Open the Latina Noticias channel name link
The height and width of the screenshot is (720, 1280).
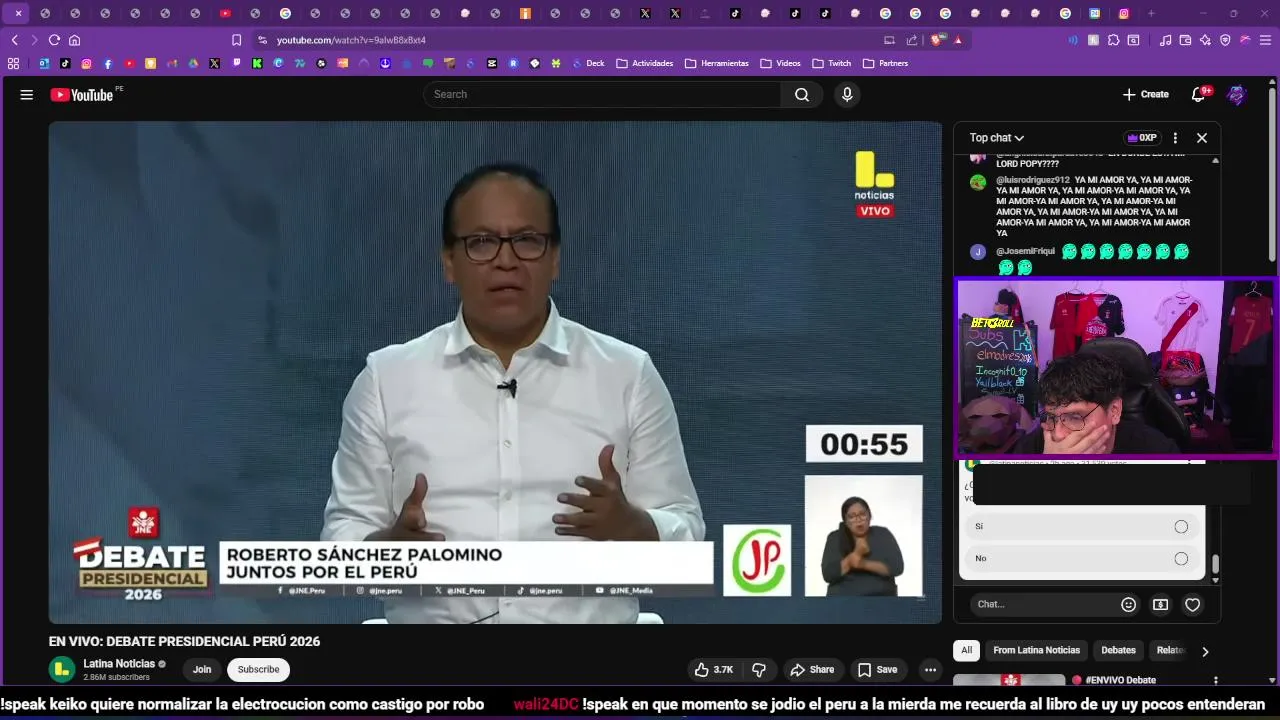[x=119, y=664]
